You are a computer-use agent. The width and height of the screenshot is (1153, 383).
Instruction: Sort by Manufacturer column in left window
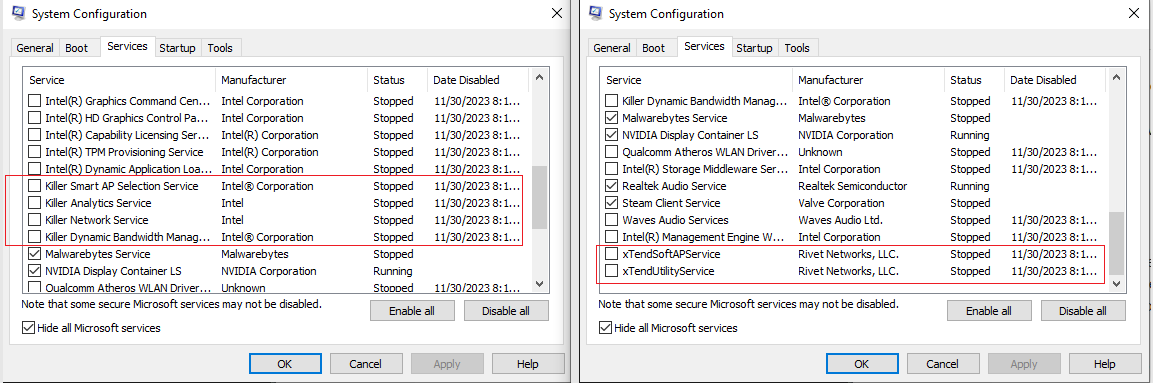[292, 80]
